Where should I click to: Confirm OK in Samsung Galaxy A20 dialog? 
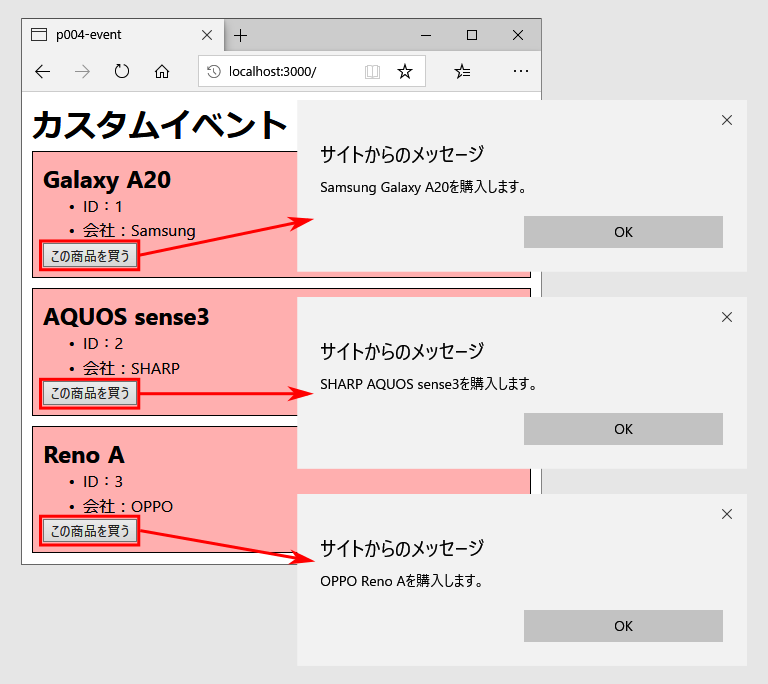coord(623,232)
